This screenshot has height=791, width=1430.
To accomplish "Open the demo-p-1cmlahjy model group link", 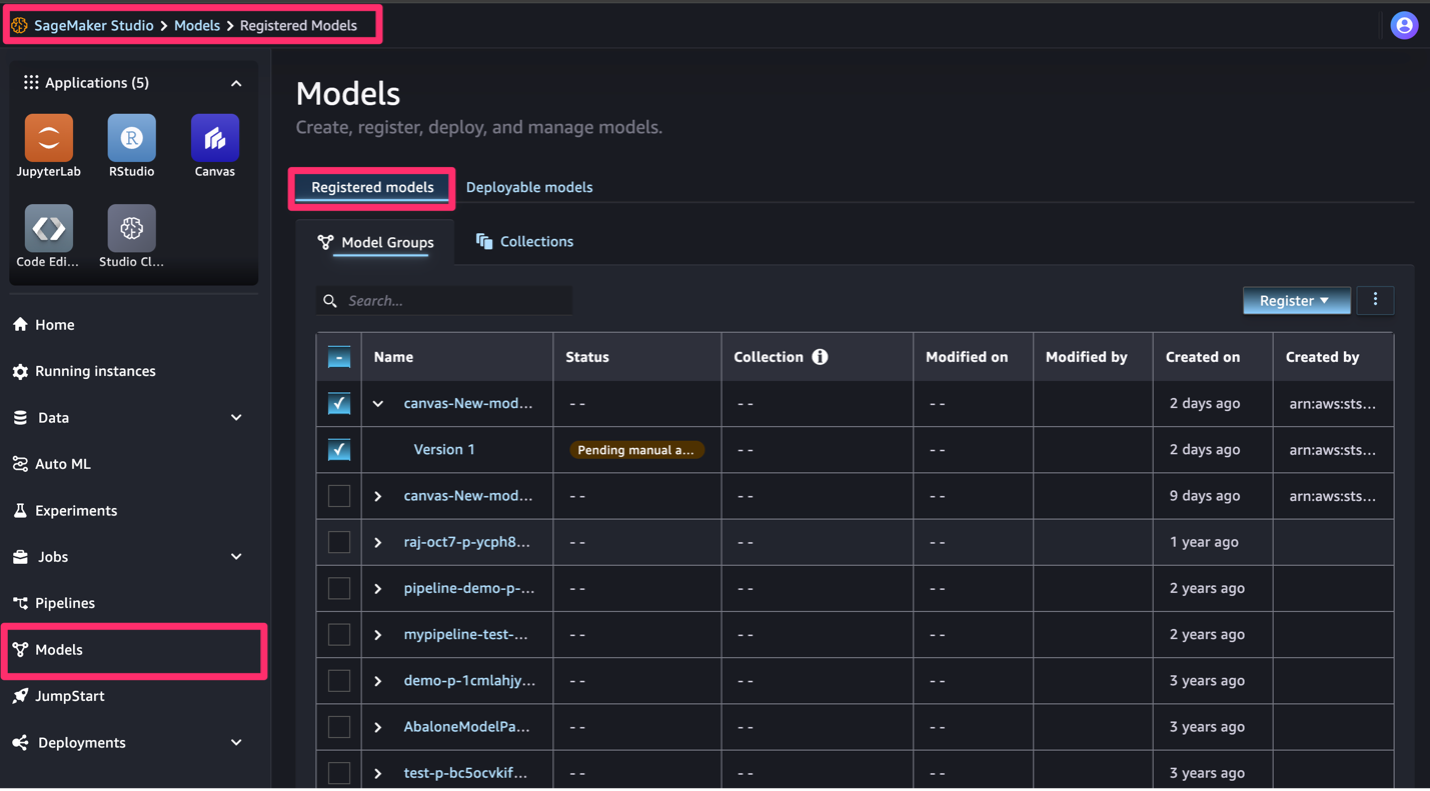I will pos(469,681).
